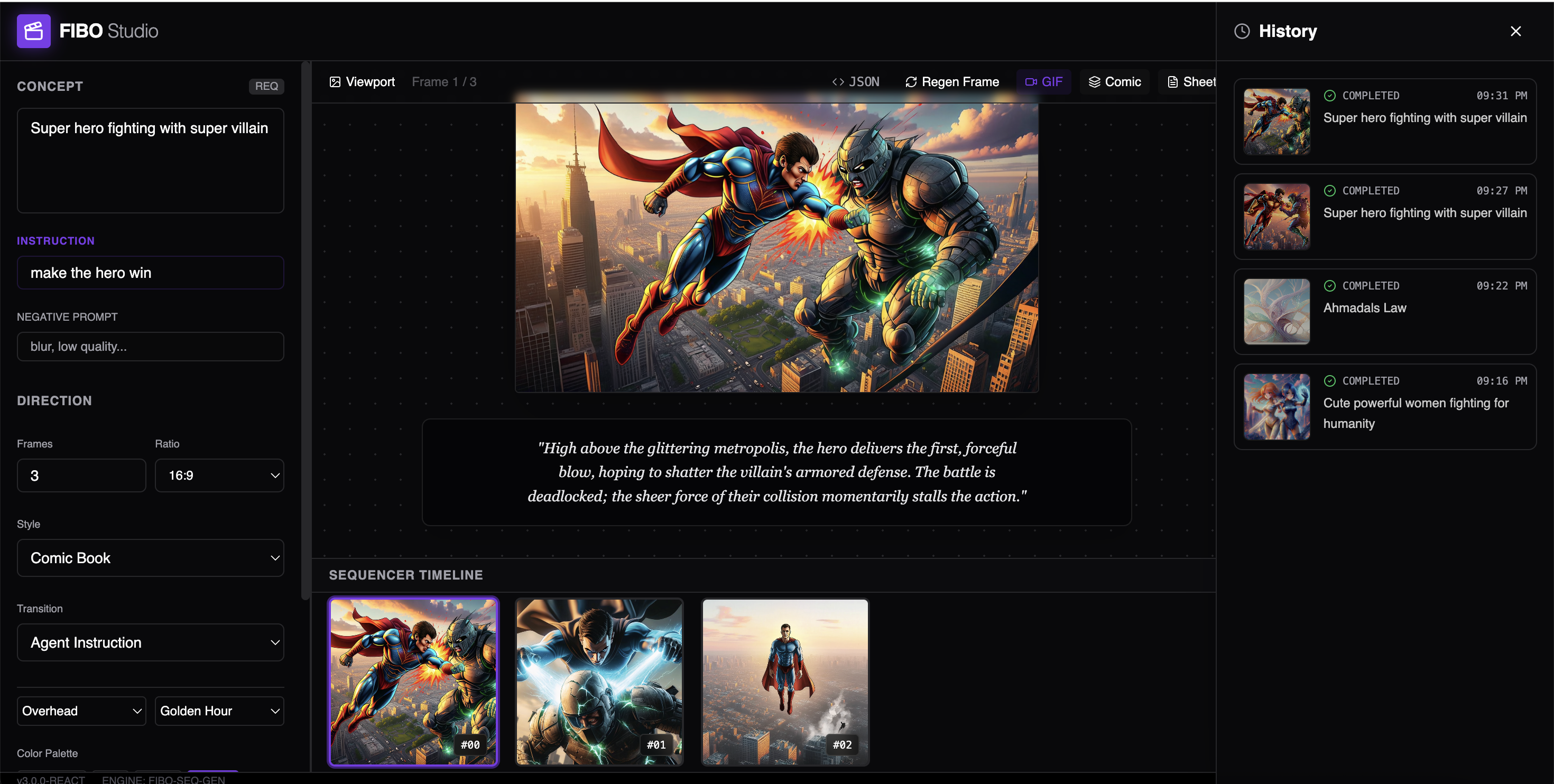Viewport: 1554px width, 784px height.
Task: Select frame #02 in sequencer timeline
Action: point(785,682)
